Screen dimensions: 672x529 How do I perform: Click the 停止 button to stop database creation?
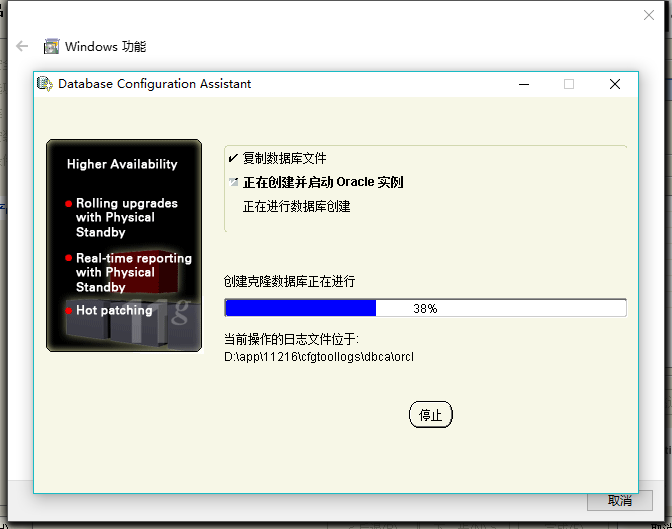click(430, 415)
